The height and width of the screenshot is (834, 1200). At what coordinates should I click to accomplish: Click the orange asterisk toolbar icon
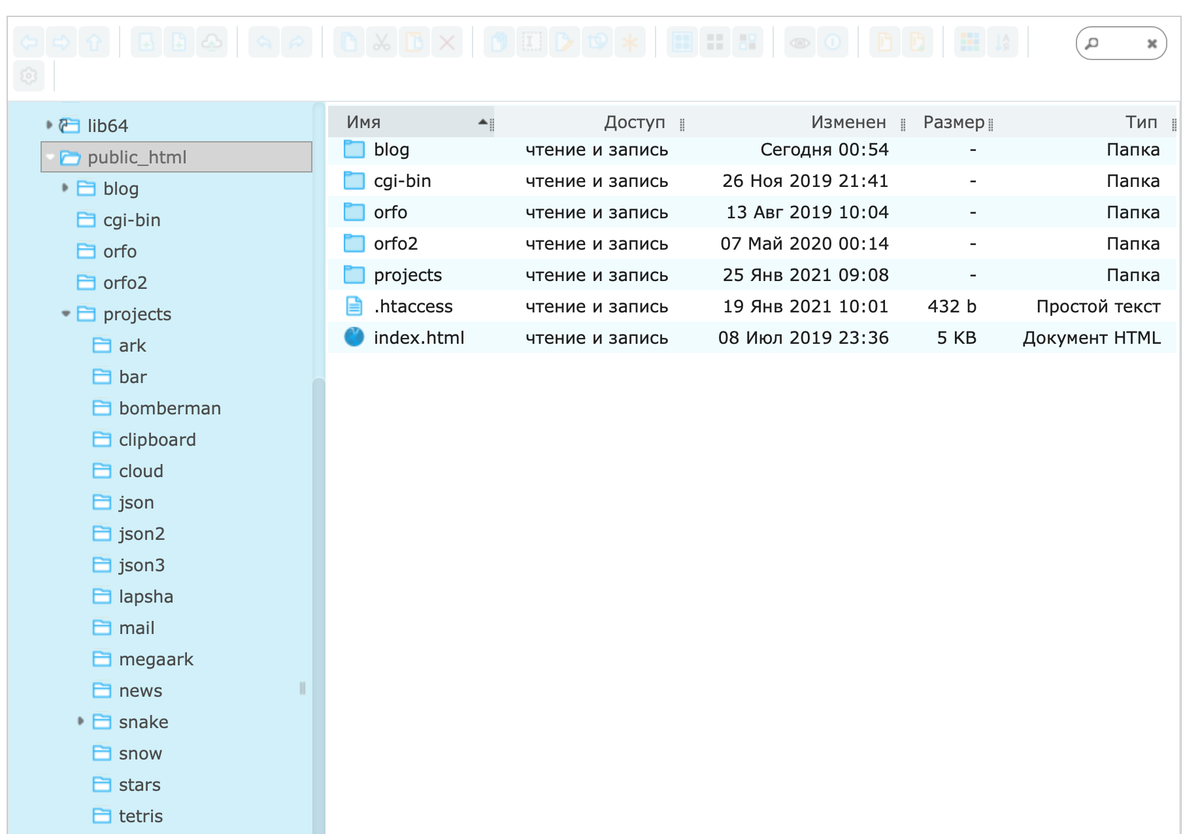point(630,43)
